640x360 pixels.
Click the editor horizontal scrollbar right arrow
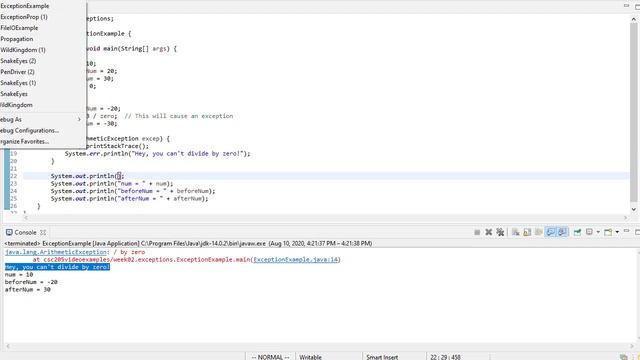coord(625,218)
